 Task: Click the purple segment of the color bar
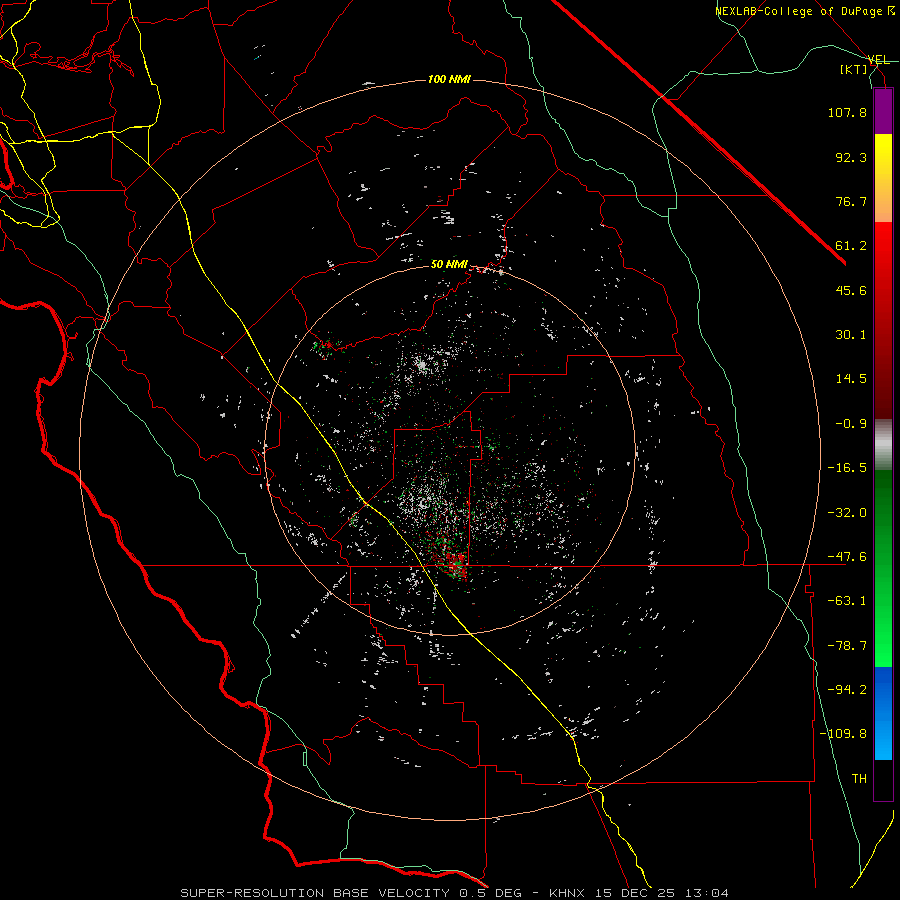(883, 112)
